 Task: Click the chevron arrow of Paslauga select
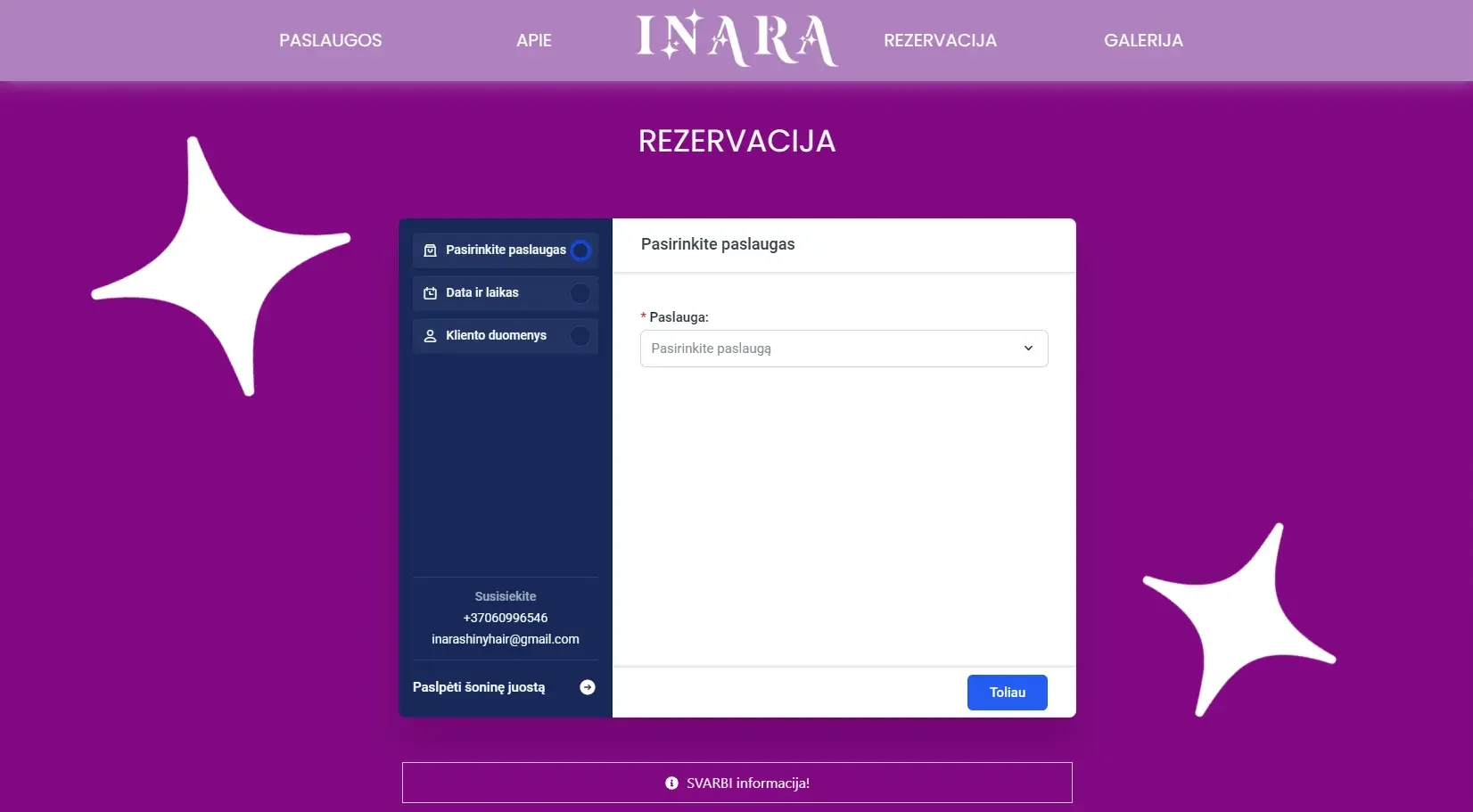tap(1028, 349)
